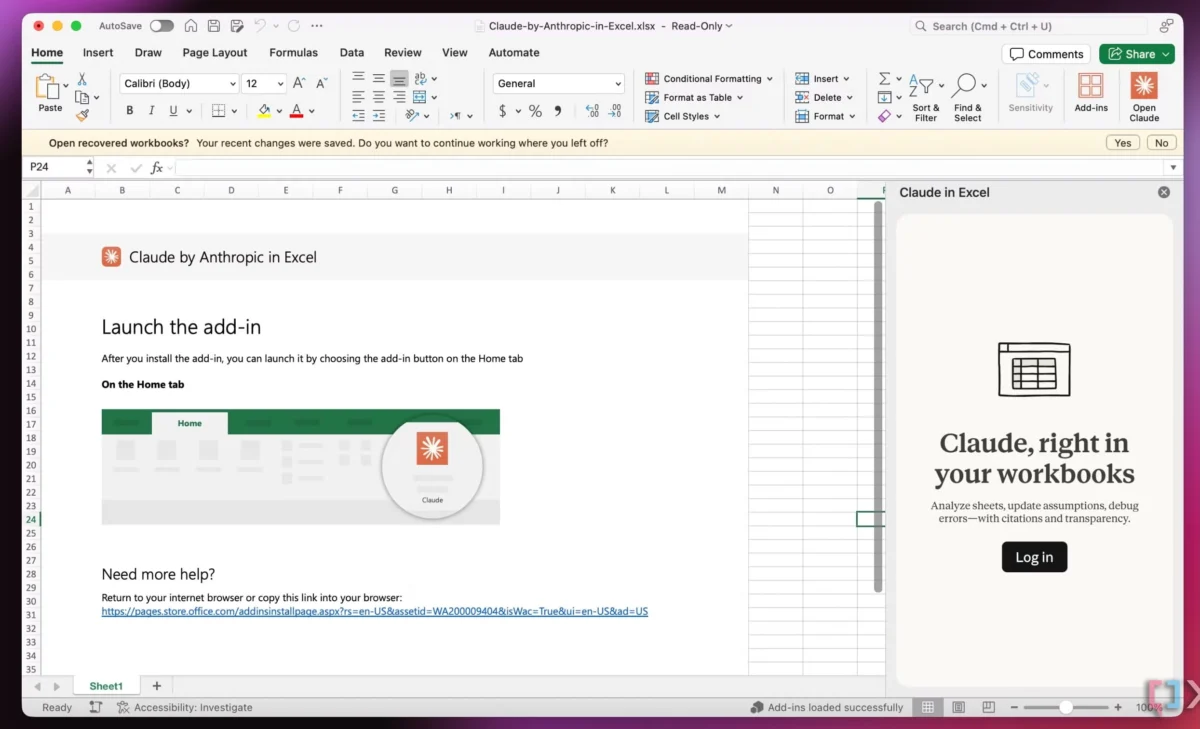Viewport: 1200px width, 729px height.
Task: Select the Sheet1 worksheet tab
Action: [106, 686]
